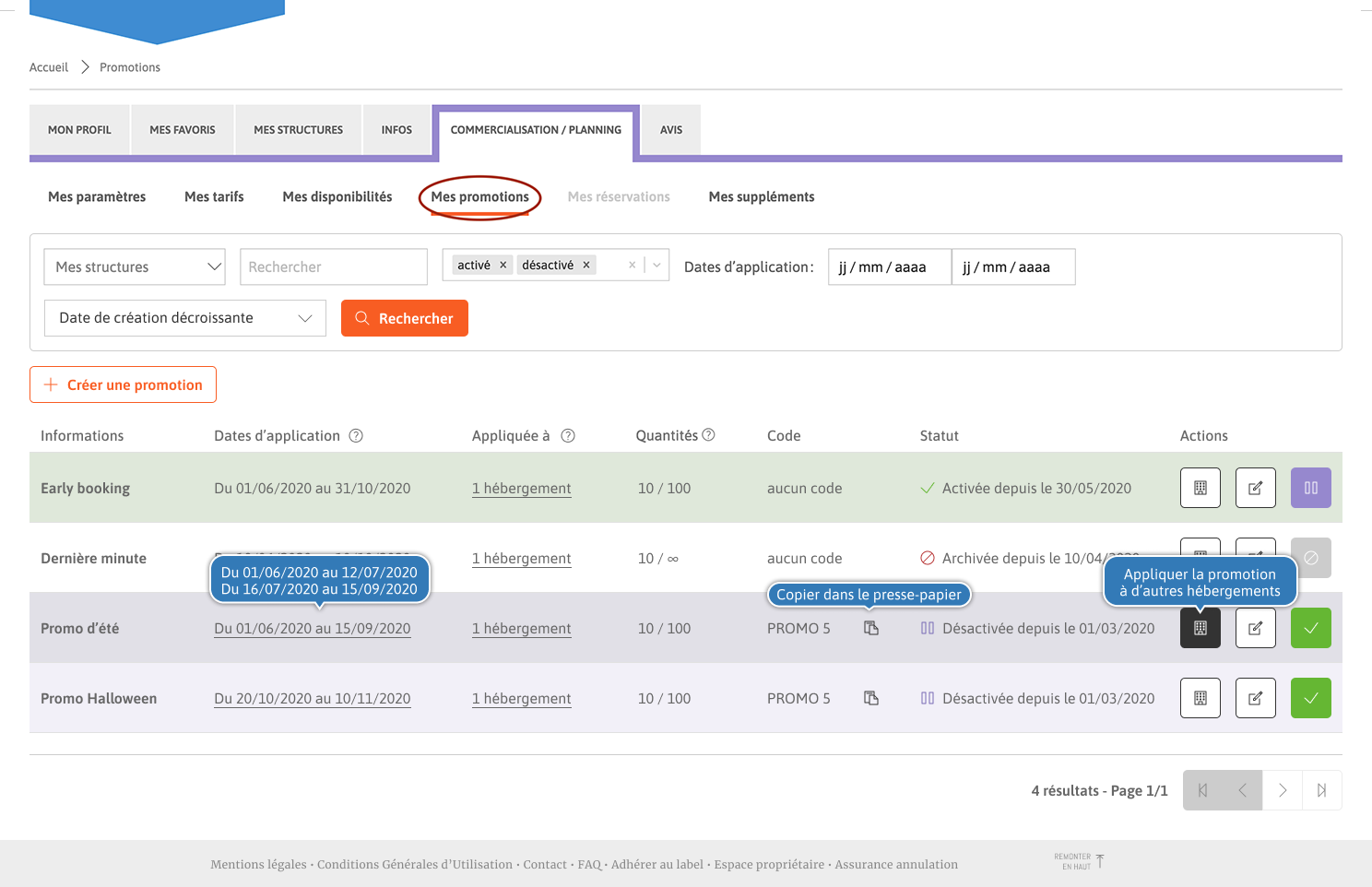
Task: Open the INFOS tab
Action: (x=396, y=130)
